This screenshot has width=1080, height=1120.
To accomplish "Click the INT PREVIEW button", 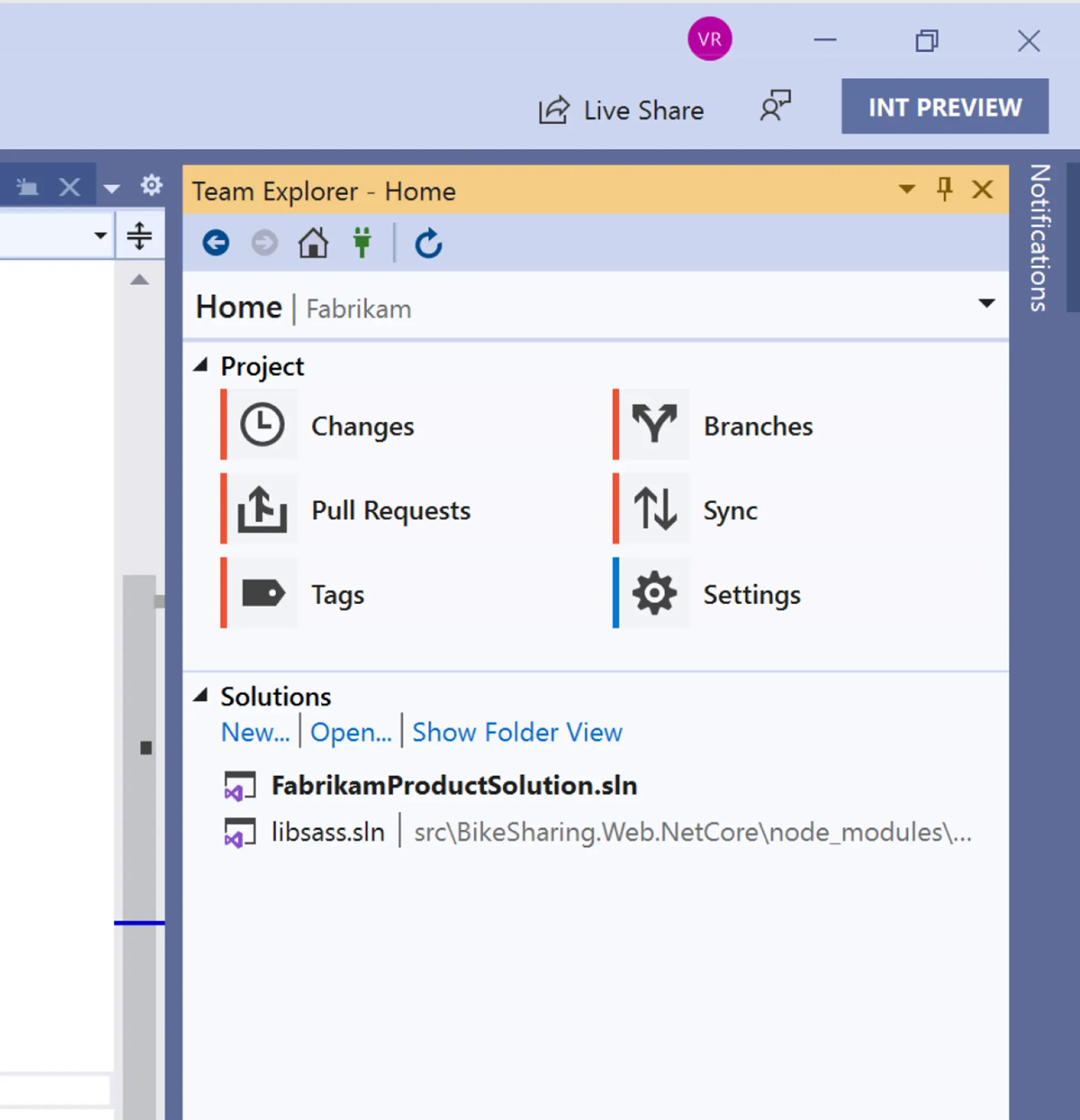I will pyautogui.click(x=943, y=106).
